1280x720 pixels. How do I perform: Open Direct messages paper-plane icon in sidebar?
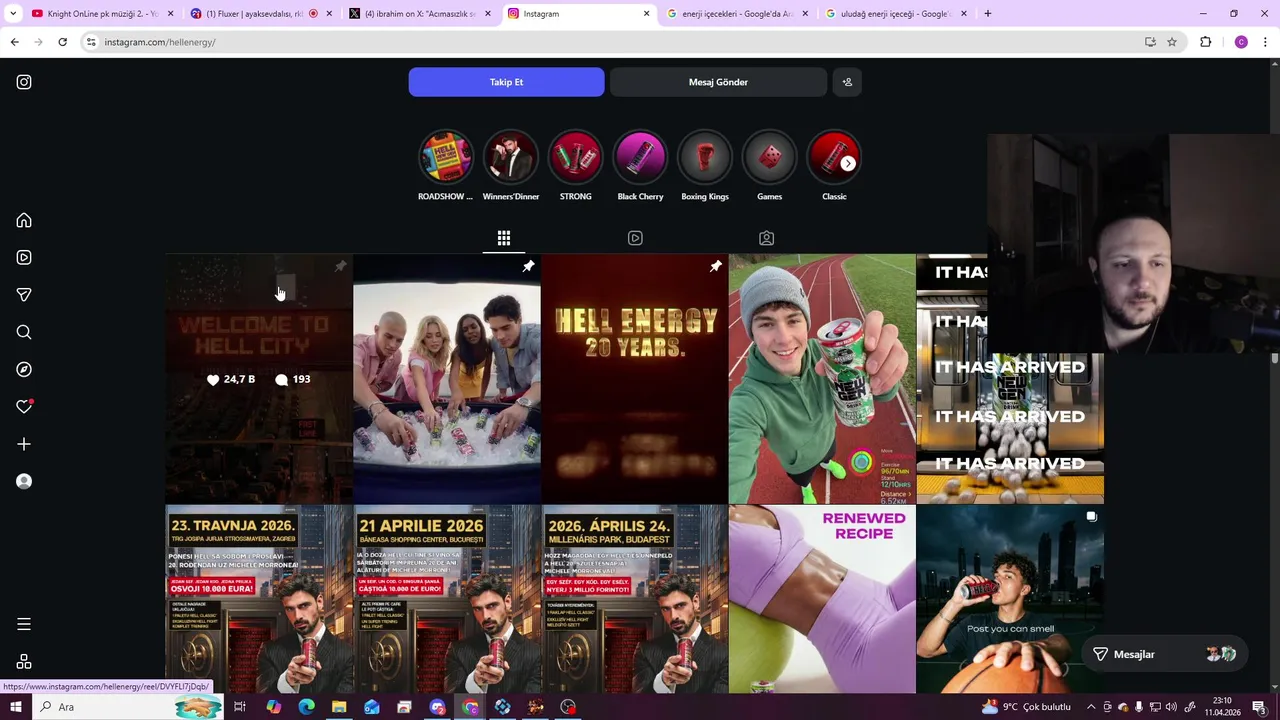[x=24, y=295]
